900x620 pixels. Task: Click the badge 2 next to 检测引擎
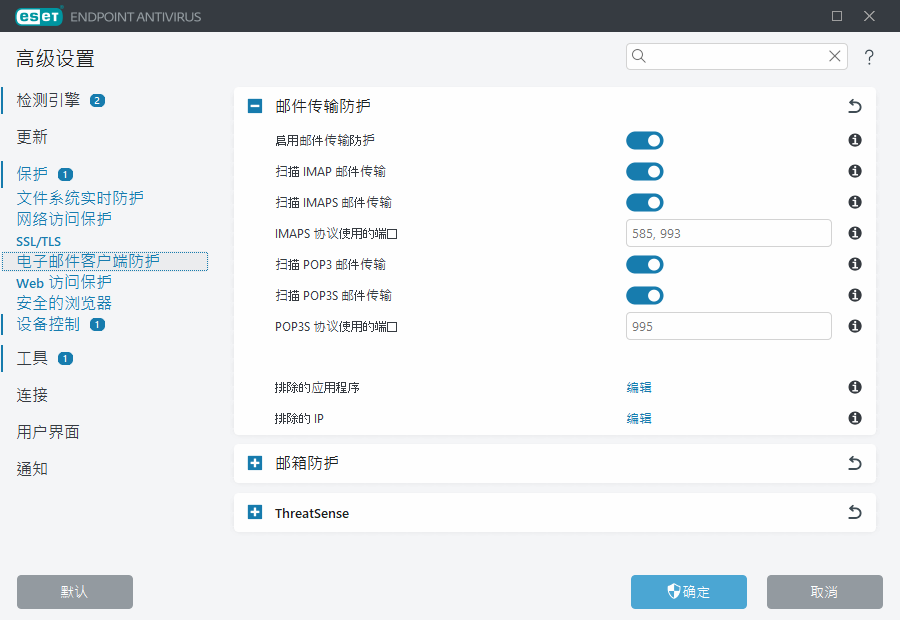click(97, 100)
